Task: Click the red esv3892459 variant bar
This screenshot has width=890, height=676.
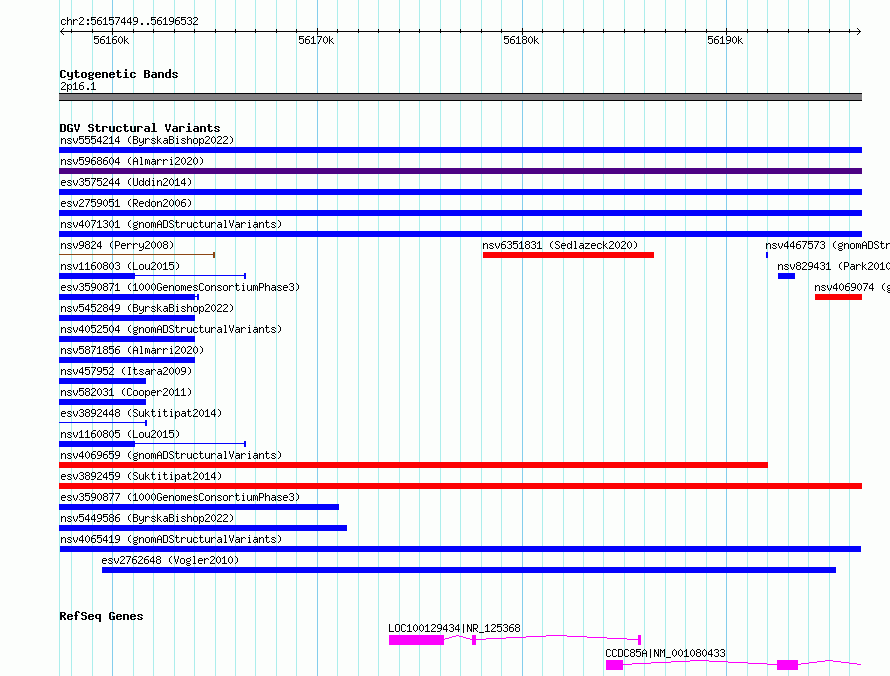Action: [x=460, y=486]
